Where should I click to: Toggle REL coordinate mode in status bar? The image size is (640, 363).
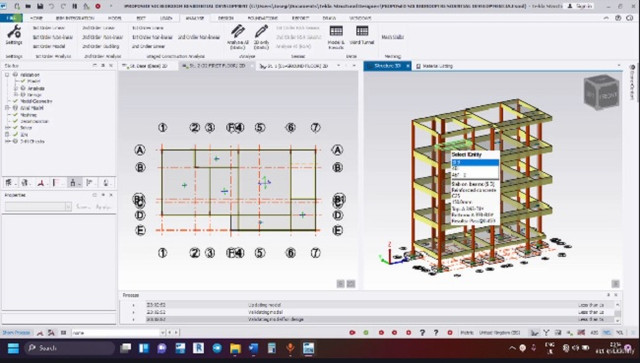(x=607, y=333)
